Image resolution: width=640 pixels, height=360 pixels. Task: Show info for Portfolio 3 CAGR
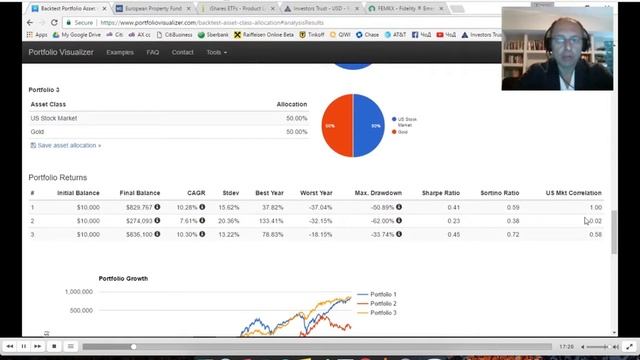coord(202,234)
